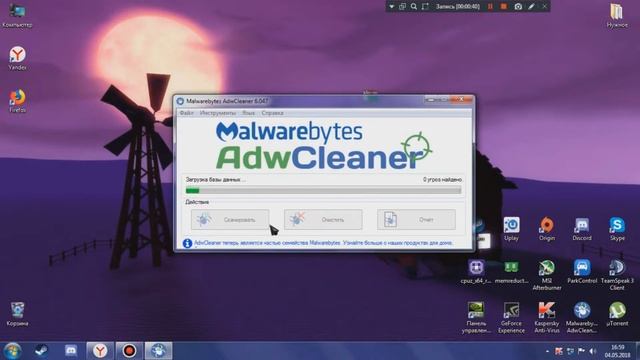640x360 pixels.
Task: Open the MSI Afterburner desktop shortcut
Action: (x=547, y=276)
